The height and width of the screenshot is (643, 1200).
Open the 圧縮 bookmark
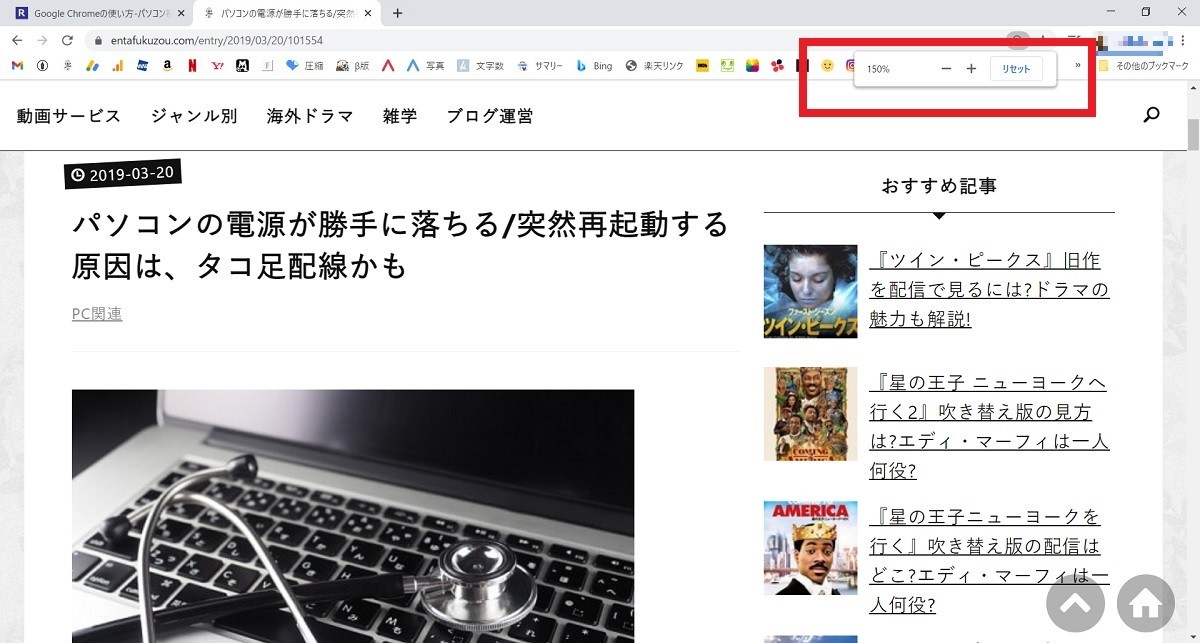pos(305,66)
